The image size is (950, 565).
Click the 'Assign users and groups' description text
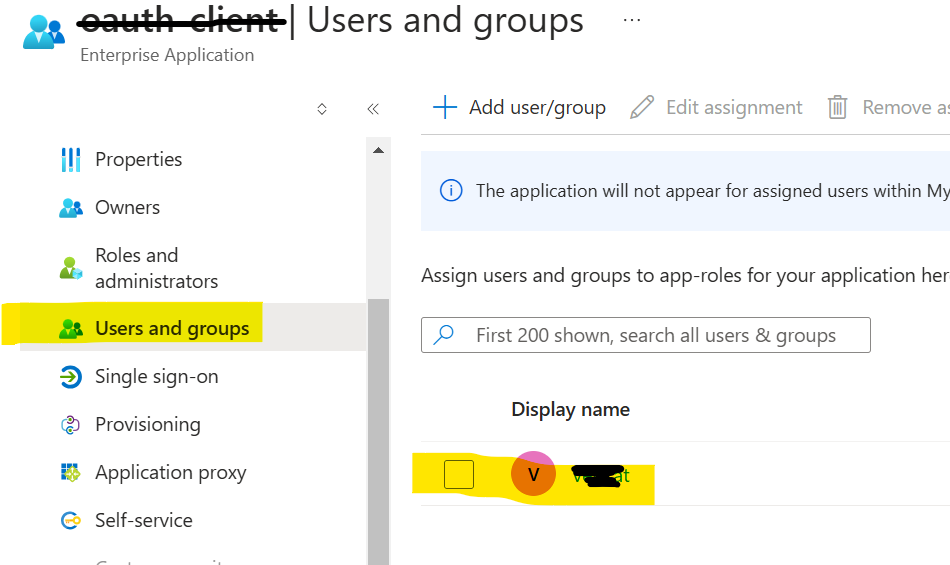[685, 276]
